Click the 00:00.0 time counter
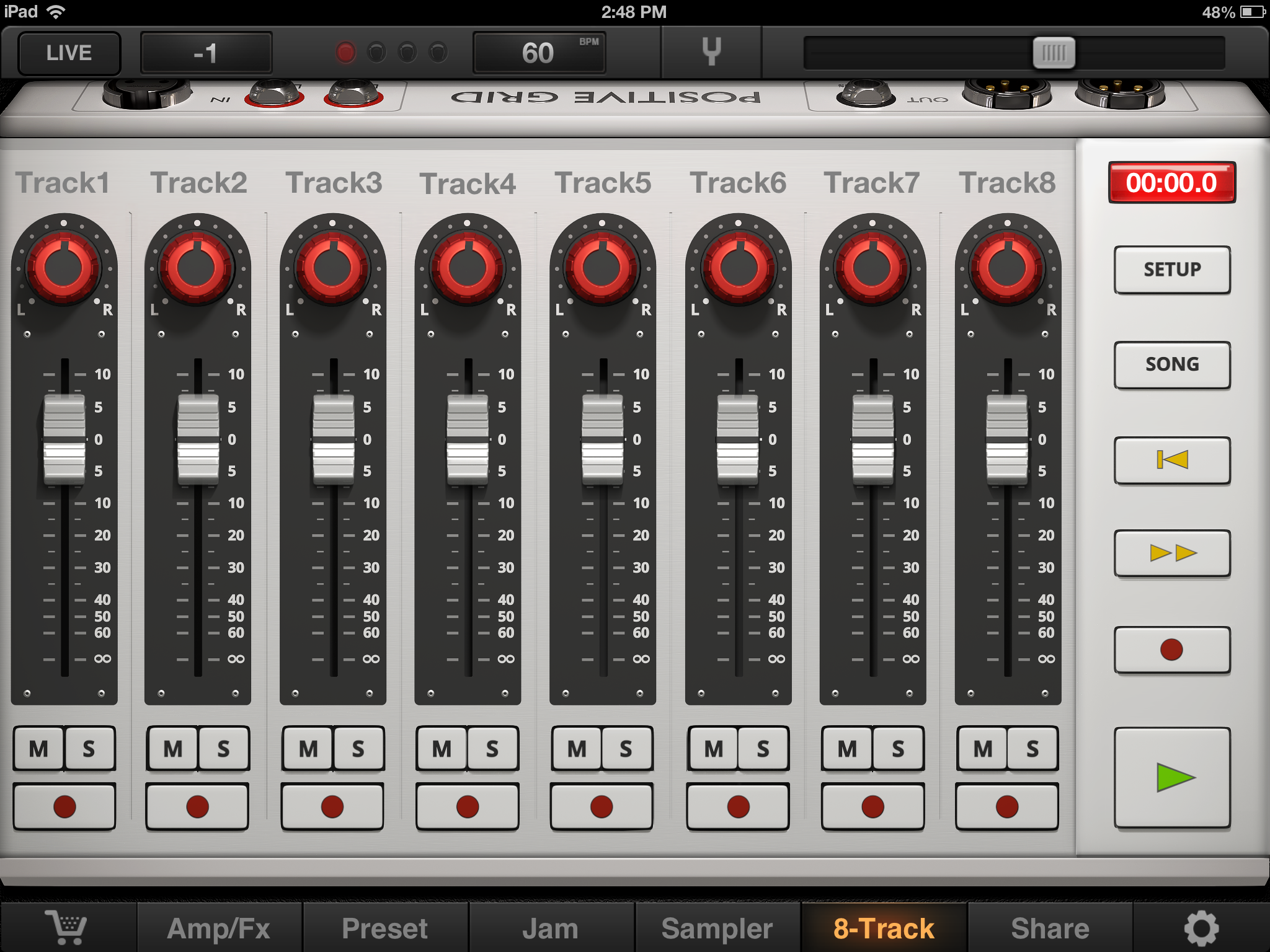Screen dimensions: 1270x952 pyautogui.click(x=1172, y=182)
